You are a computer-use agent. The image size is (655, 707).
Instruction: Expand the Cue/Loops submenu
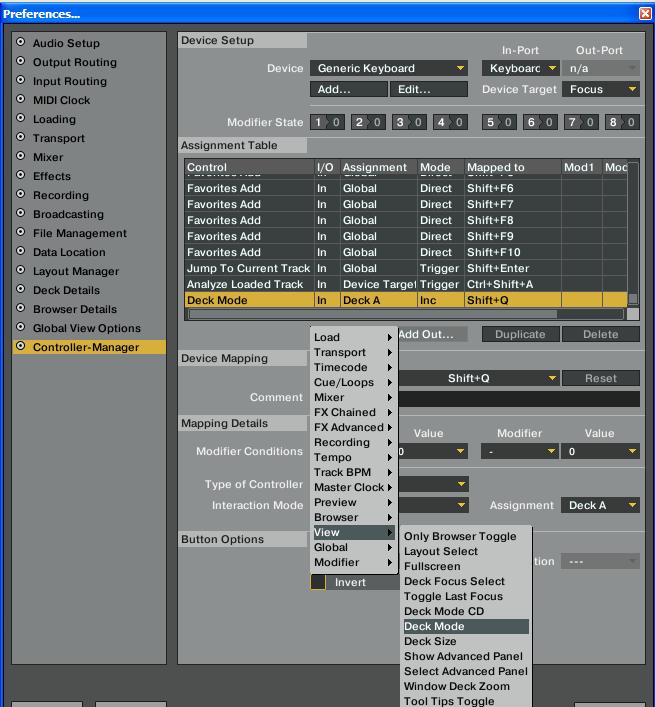click(353, 382)
